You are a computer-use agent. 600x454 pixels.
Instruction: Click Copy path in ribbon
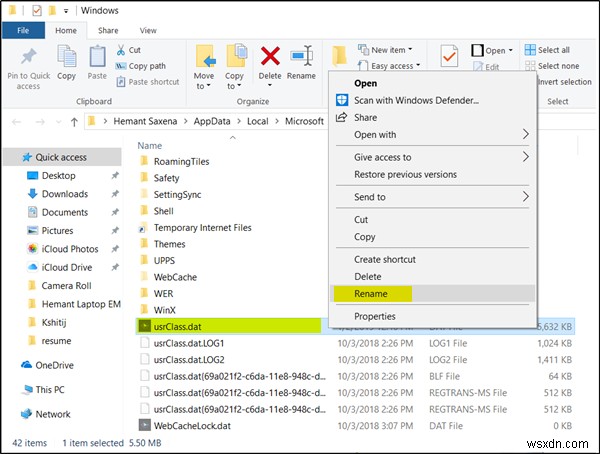(141, 66)
